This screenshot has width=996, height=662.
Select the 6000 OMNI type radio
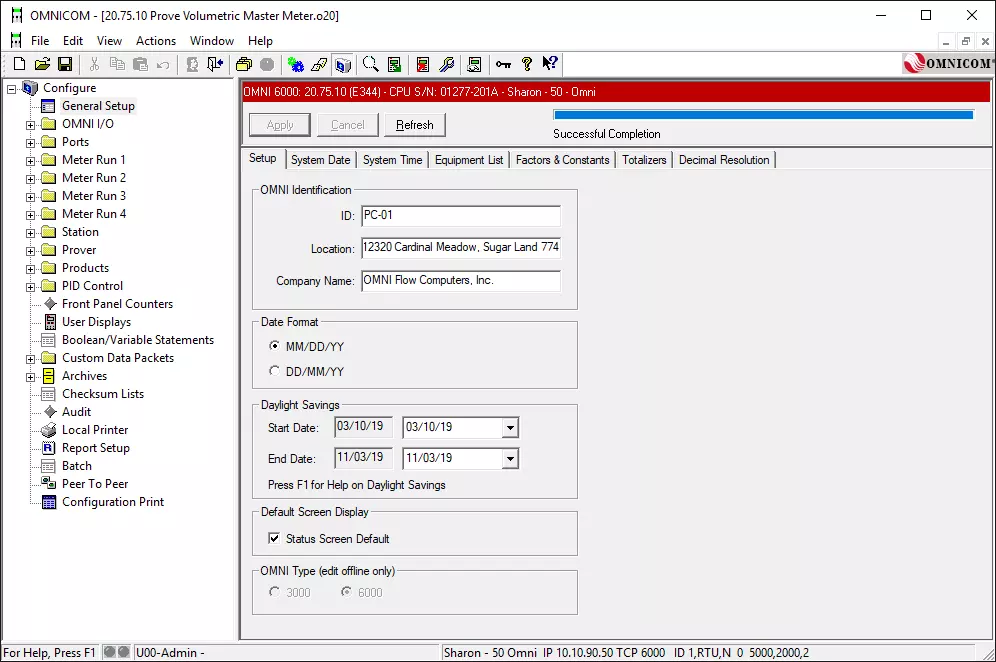pos(346,591)
